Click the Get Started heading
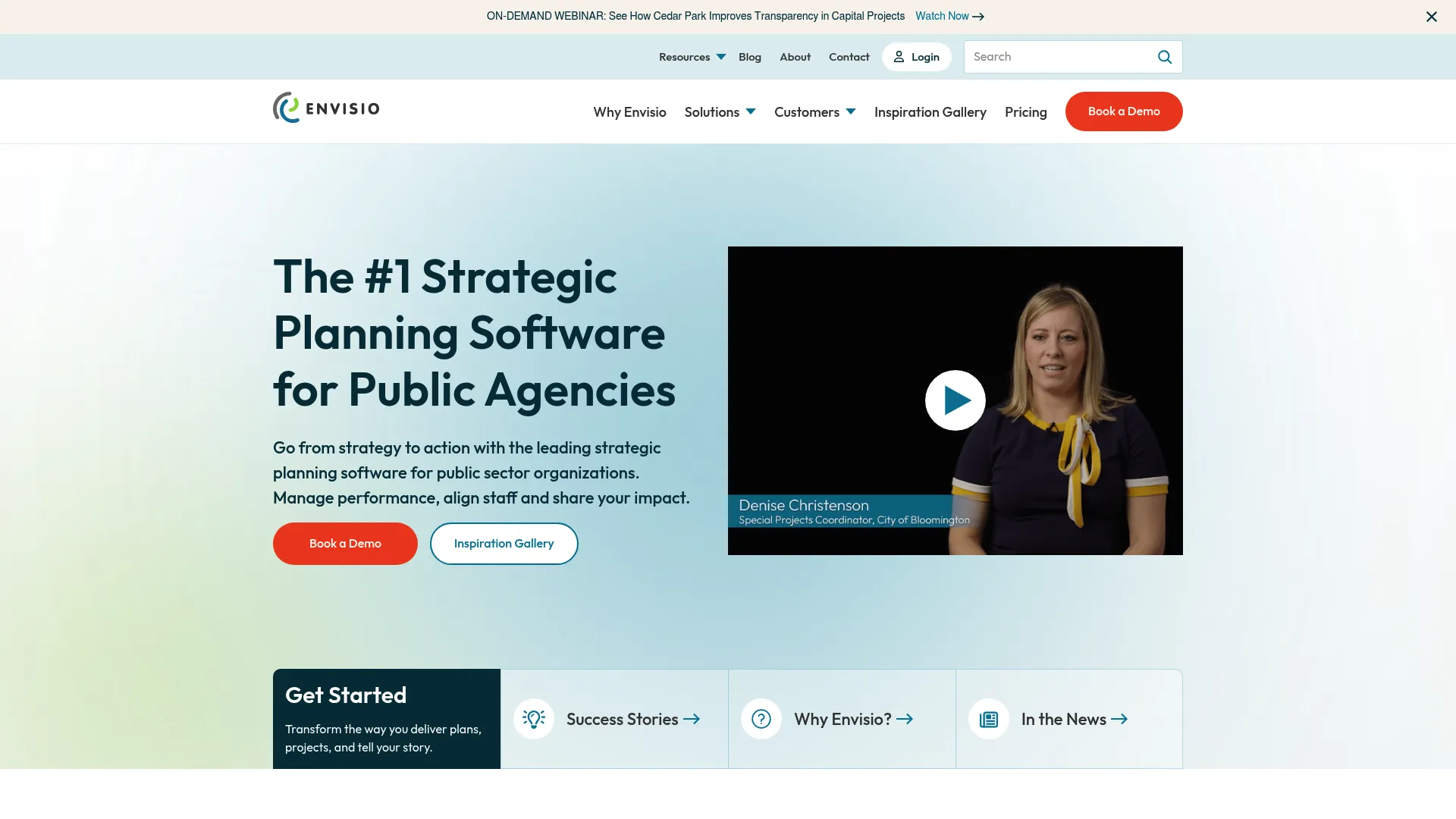1456x819 pixels. [x=346, y=695]
